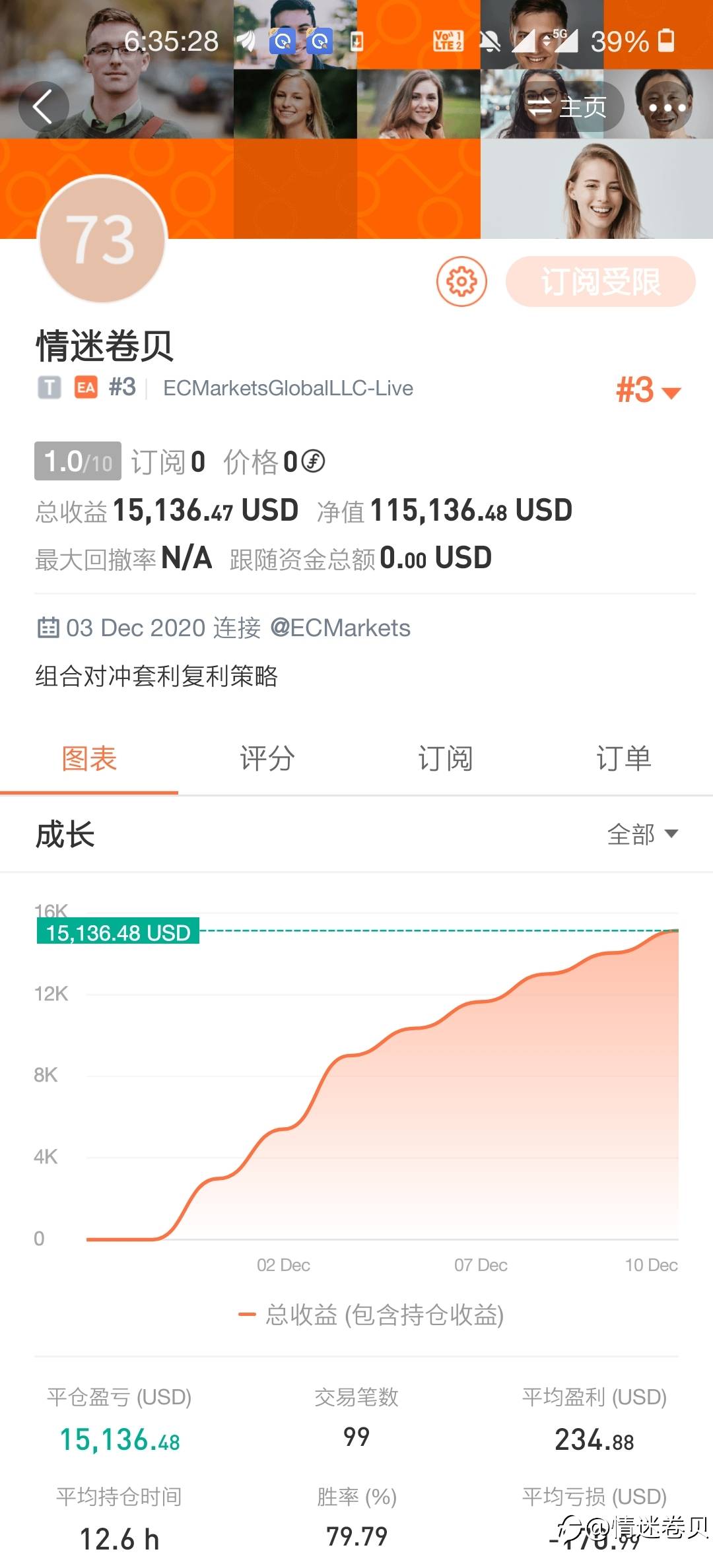The image size is (713, 1568).
Task: Go to the 订单 tab
Action: click(x=624, y=759)
